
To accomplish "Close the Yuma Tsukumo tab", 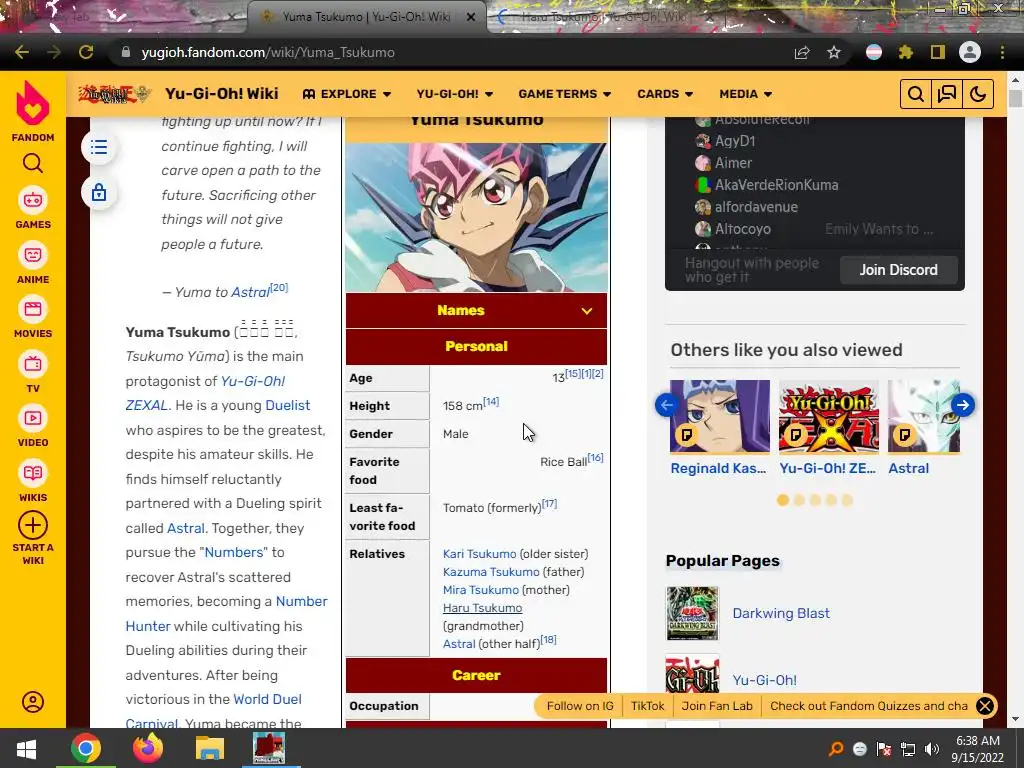I will pos(471,17).
